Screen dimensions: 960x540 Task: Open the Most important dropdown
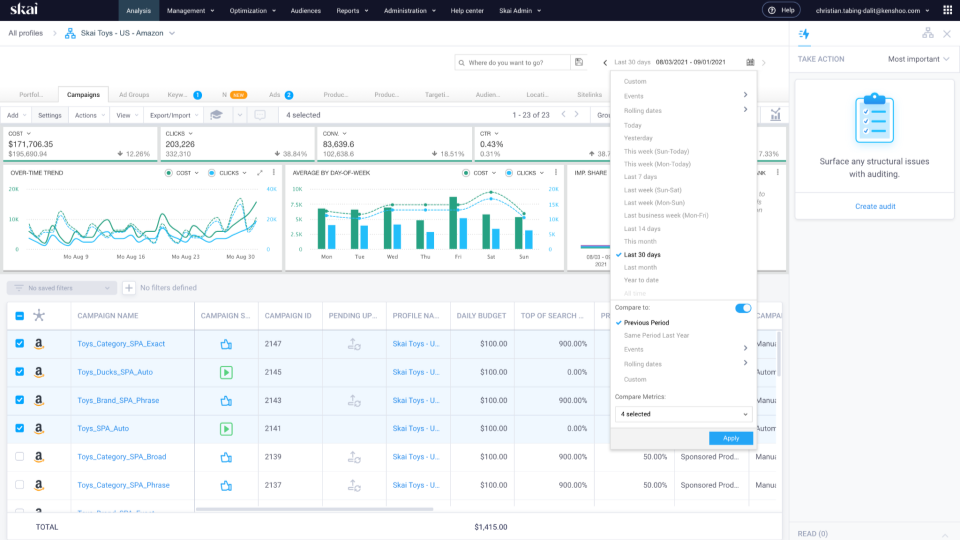(918, 59)
